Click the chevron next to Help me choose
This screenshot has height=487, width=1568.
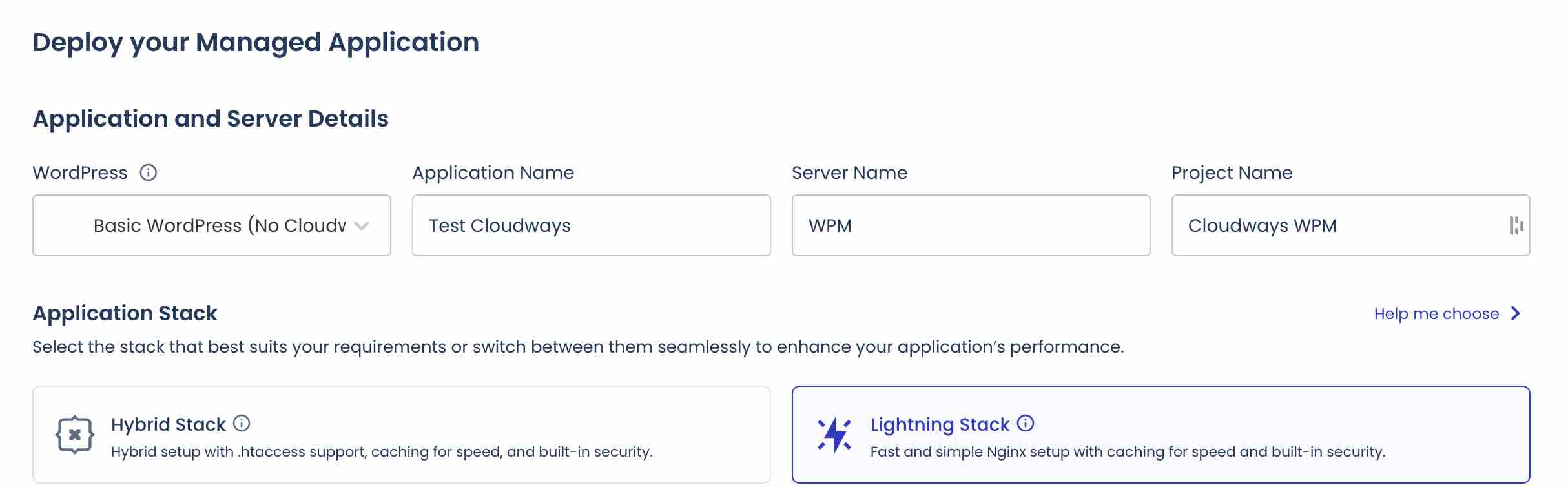pos(1516,313)
